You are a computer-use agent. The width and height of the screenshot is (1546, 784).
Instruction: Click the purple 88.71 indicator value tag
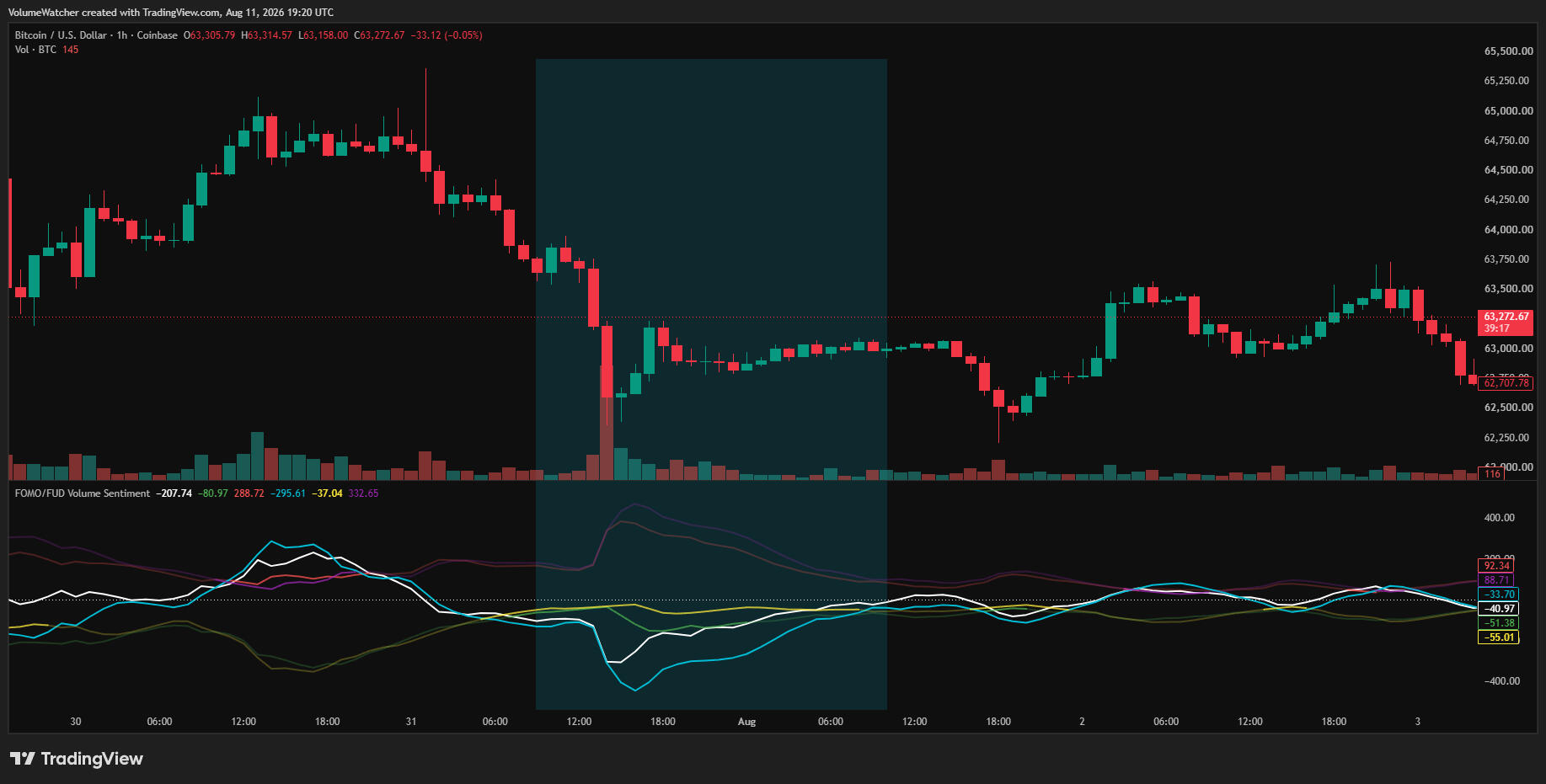[1495, 580]
